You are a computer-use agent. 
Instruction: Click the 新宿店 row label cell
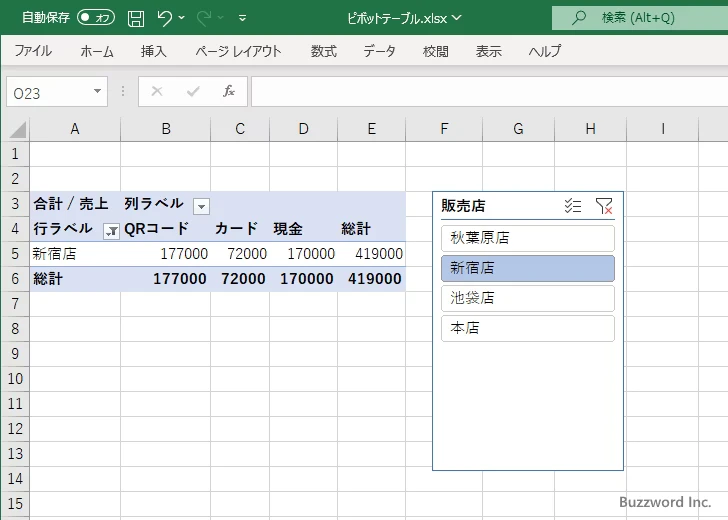75,254
